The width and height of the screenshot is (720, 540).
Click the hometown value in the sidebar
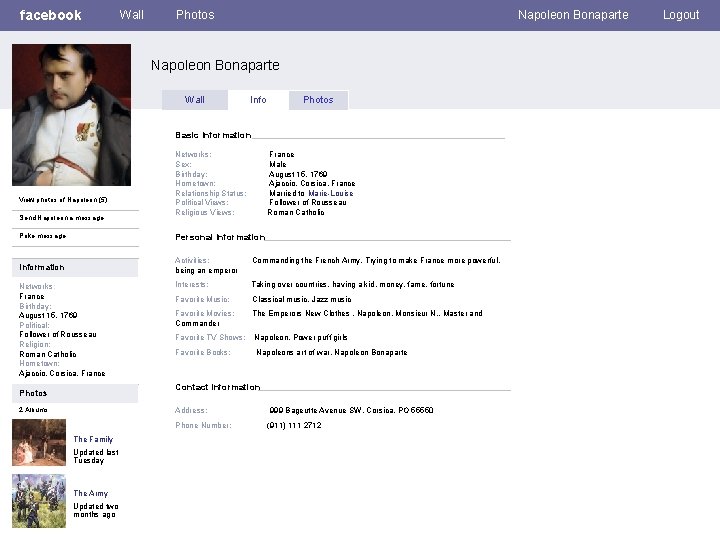point(62,374)
